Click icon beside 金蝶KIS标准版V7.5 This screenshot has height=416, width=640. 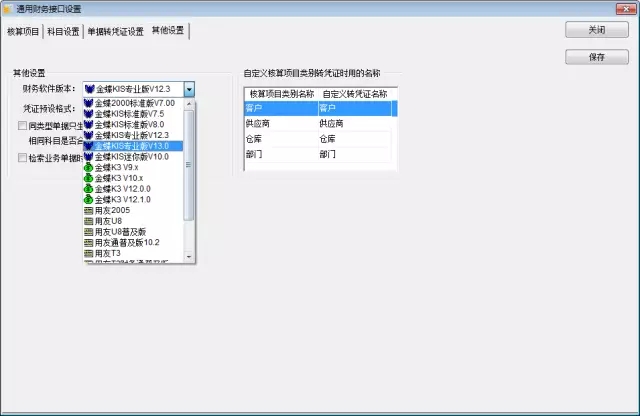click(89, 114)
